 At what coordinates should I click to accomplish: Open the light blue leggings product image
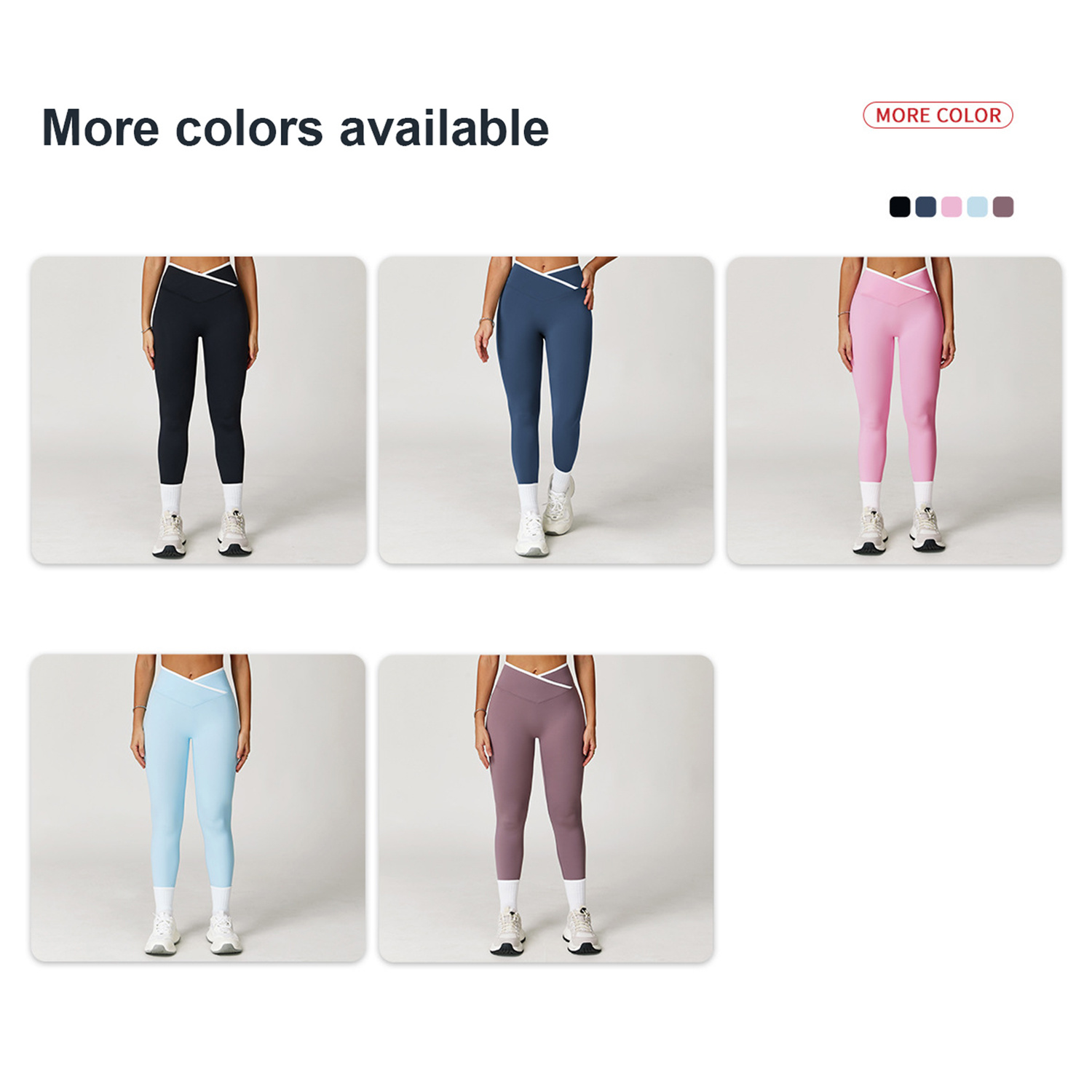[198, 808]
